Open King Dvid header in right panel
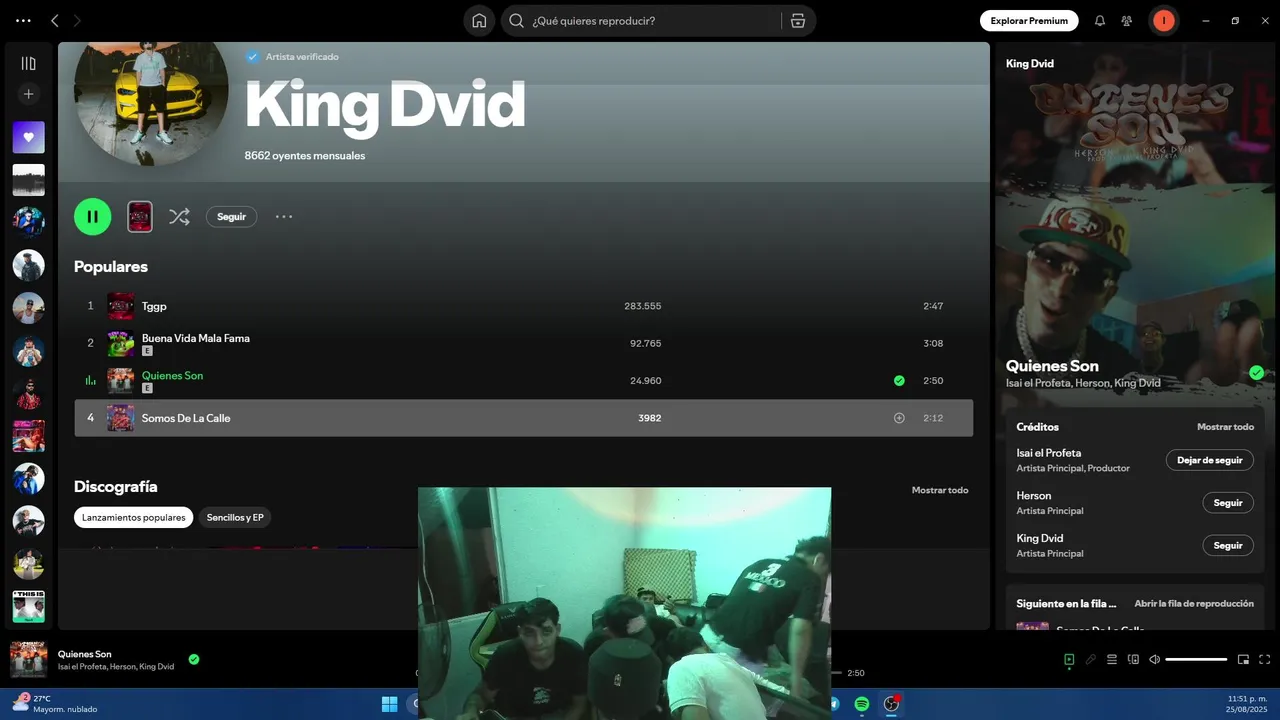 tap(1029, 63)
